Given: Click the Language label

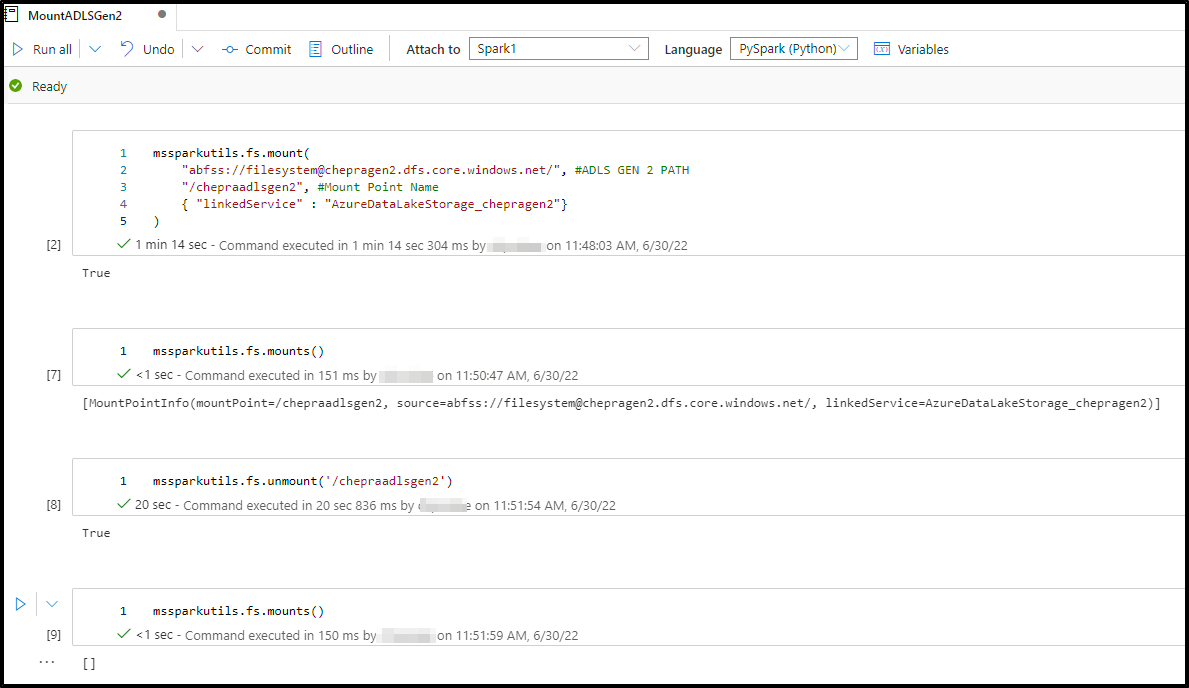Looking at the screenshot, I should click(x=693, y=49).
